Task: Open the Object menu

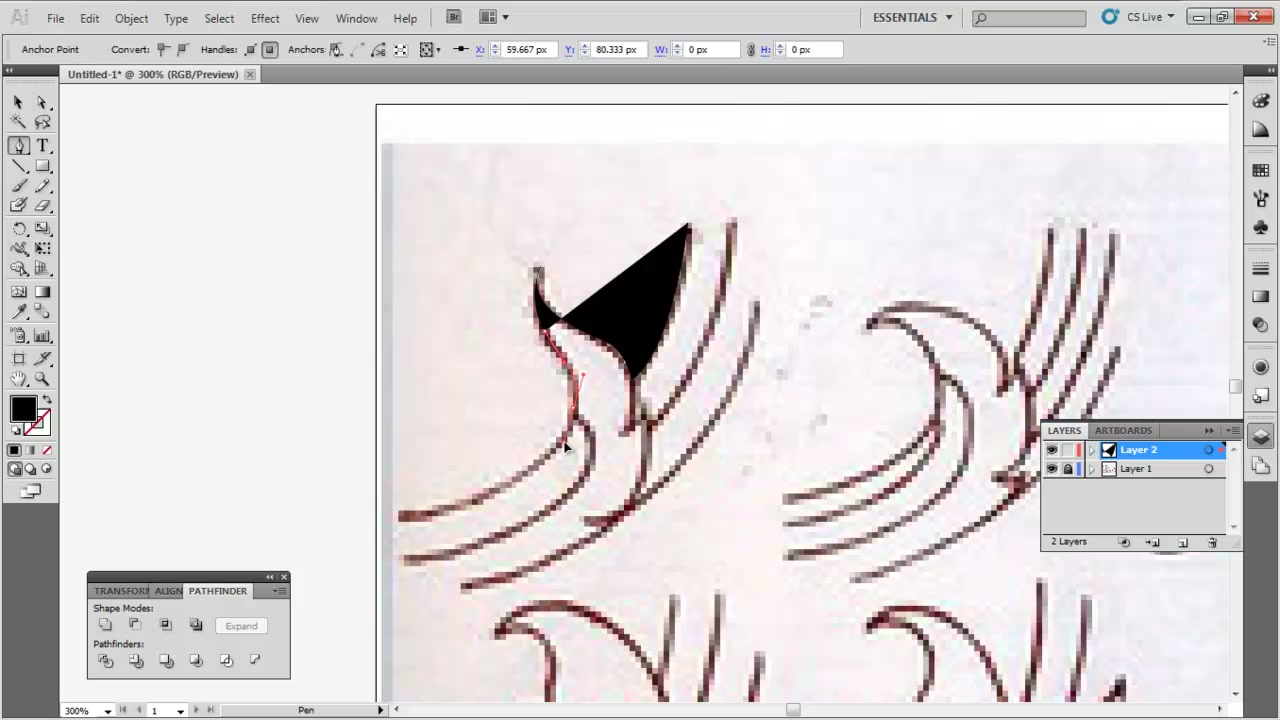Action: coord(131,18)
